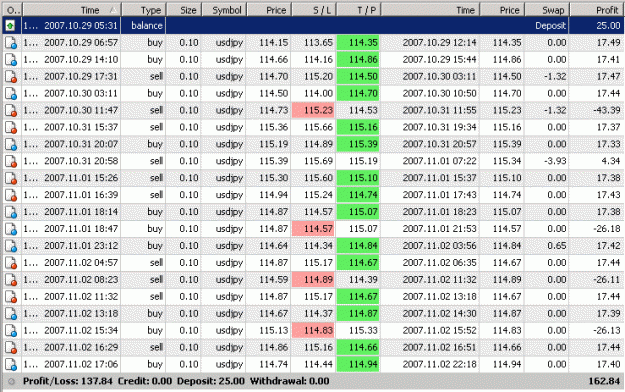Click the -3.93 swap value
Viewport: 625px width, 392px height.
(x=555, y=162)
